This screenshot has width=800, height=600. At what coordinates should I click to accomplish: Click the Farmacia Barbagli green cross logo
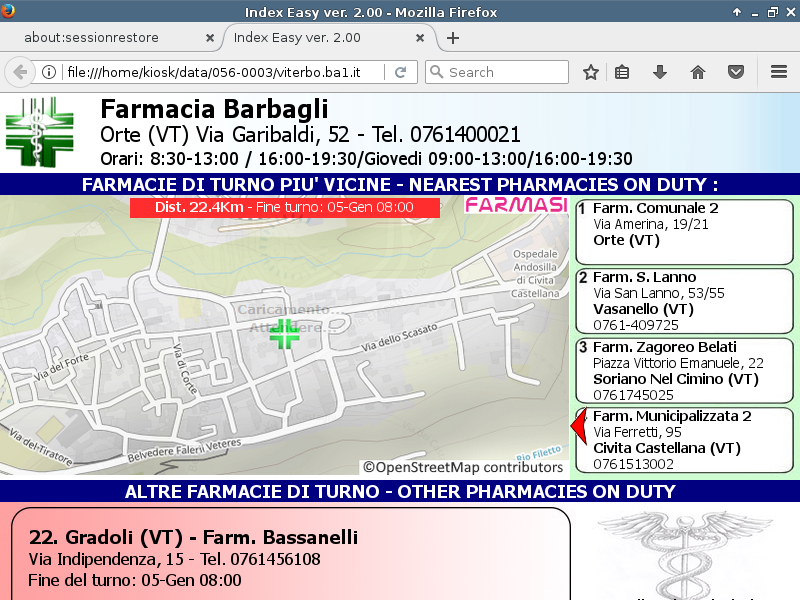(40, 132)
